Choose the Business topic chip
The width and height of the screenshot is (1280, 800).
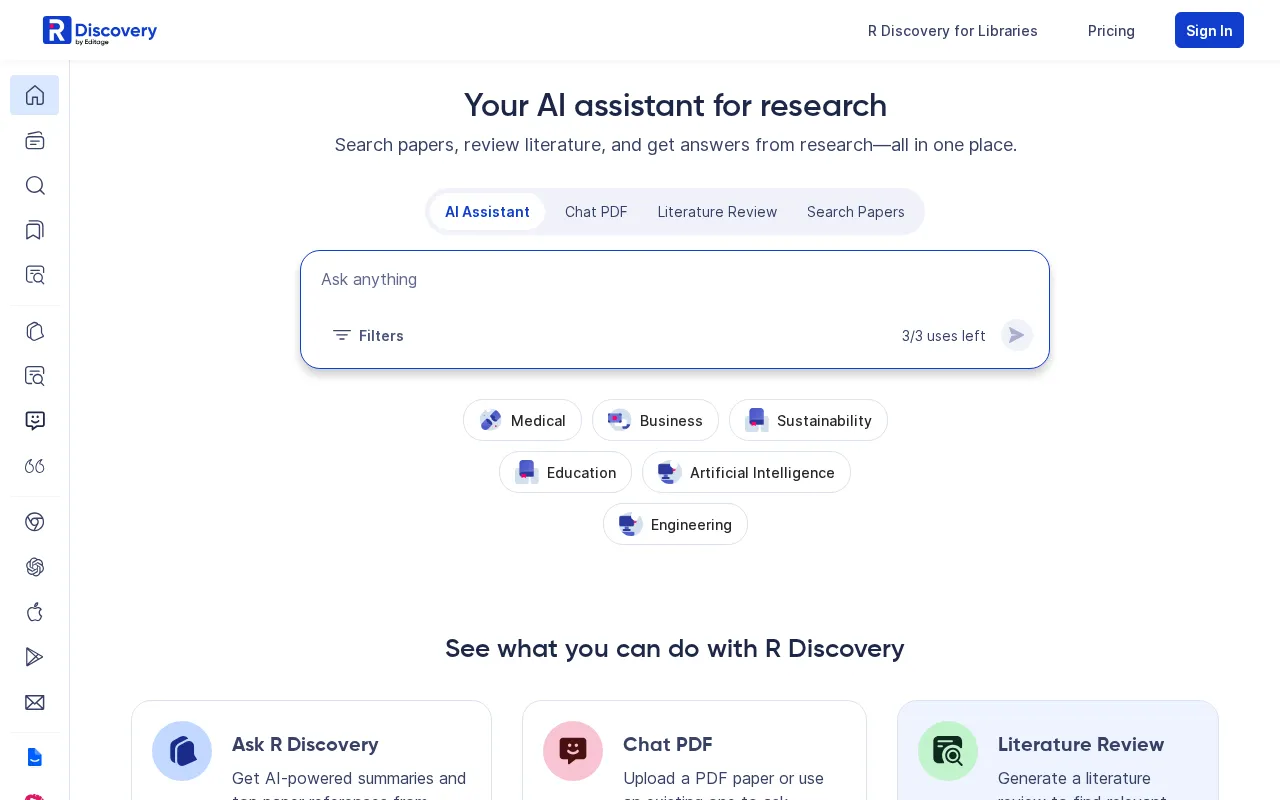click(655, 420)
